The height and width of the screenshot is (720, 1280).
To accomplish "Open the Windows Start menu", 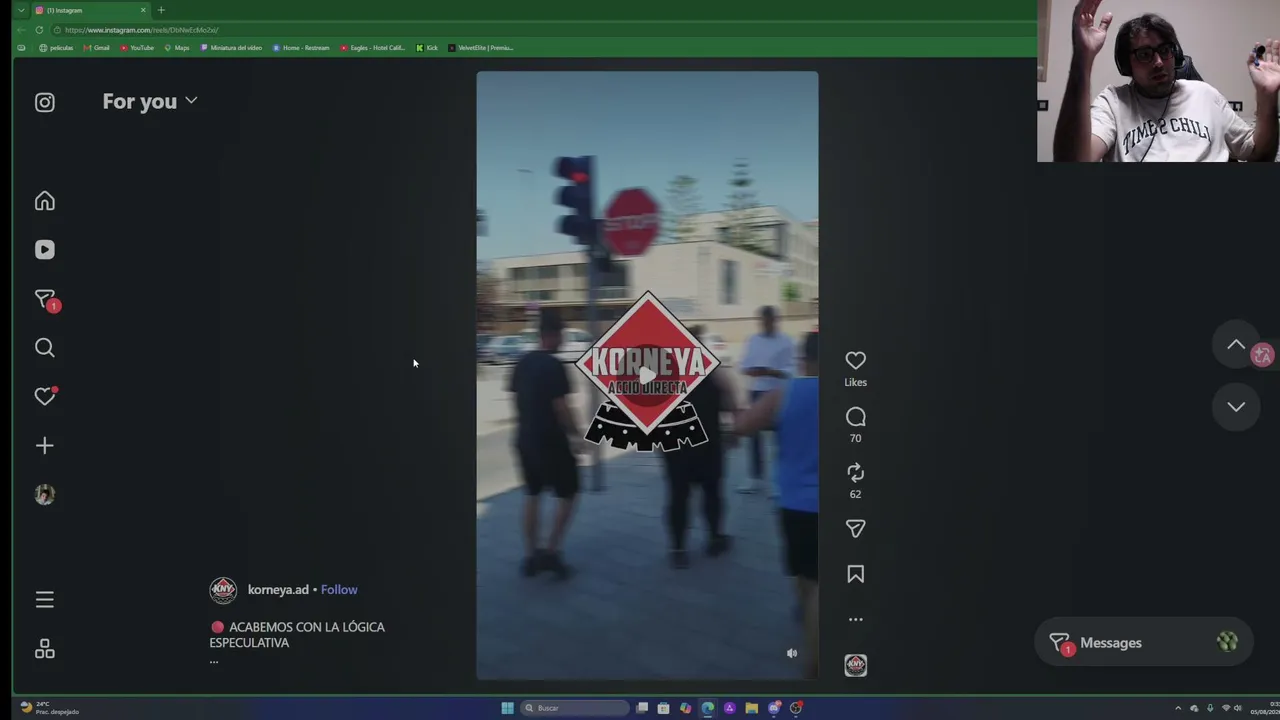I will coord(507,708).
